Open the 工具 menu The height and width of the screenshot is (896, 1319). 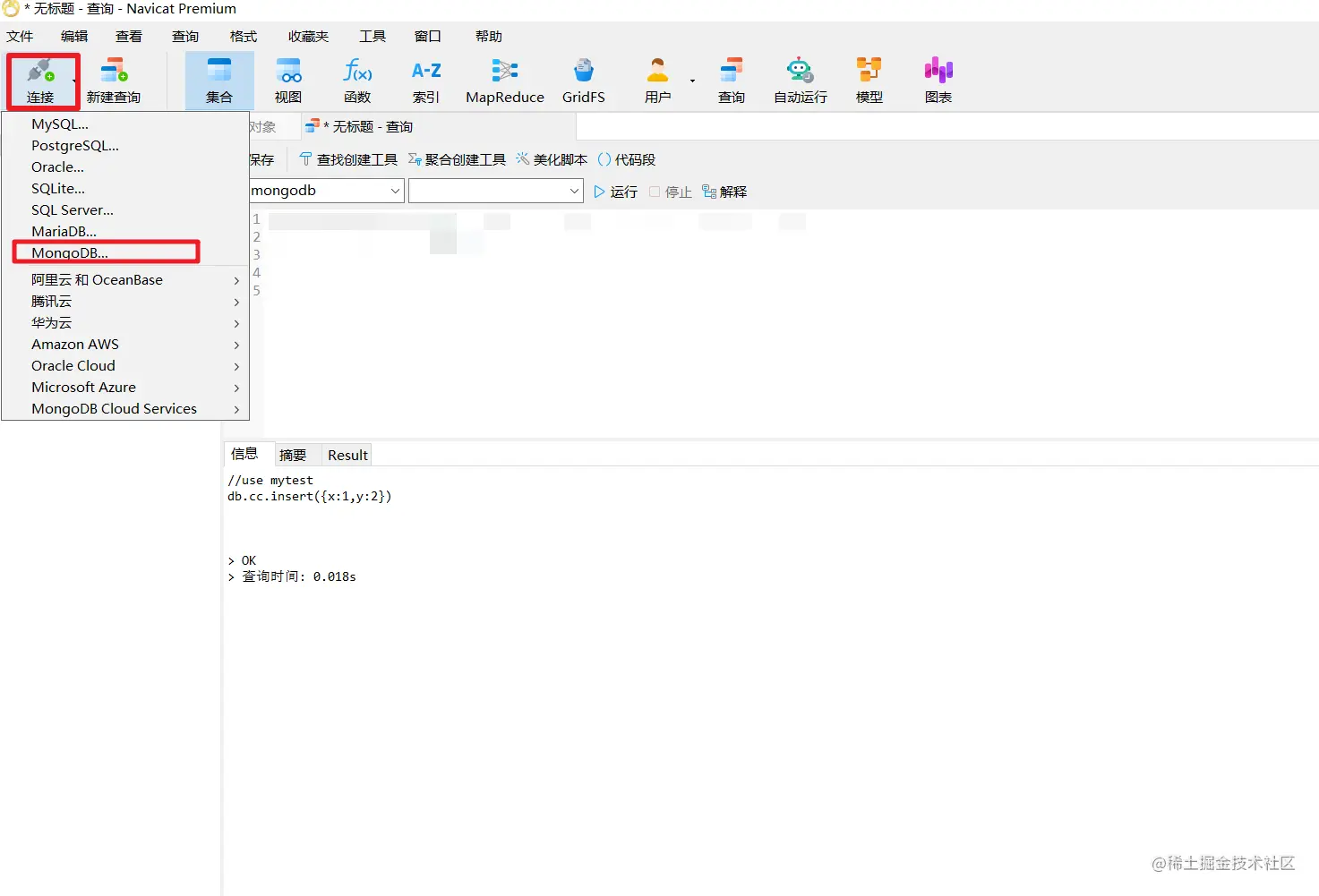373,36
